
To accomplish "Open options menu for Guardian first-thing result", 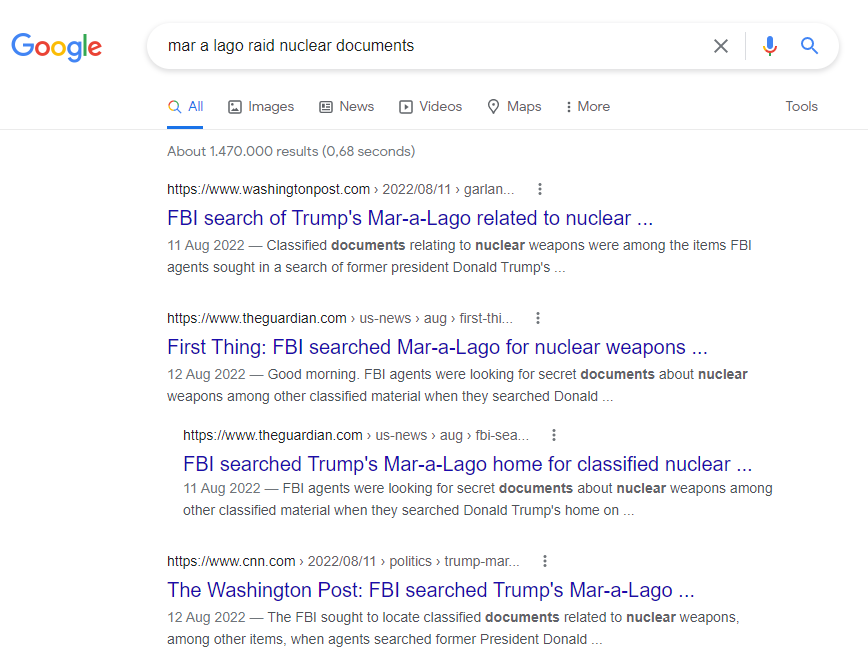I will pyautogui.click(x=538, y=318).
